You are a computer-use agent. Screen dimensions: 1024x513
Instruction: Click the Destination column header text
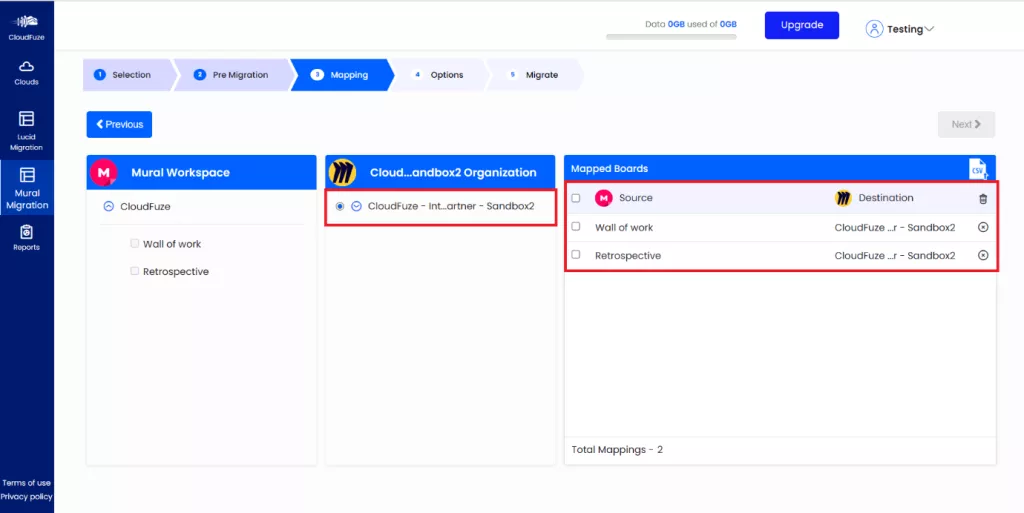(886, 198)
